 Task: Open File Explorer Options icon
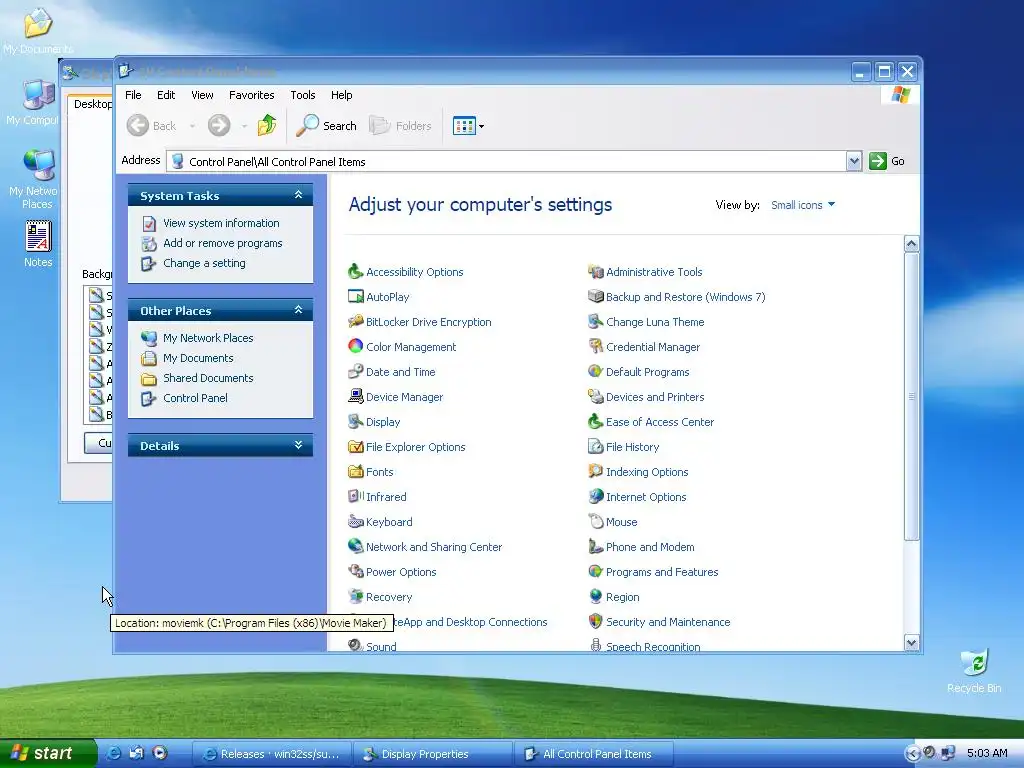(x=355, y=447)
